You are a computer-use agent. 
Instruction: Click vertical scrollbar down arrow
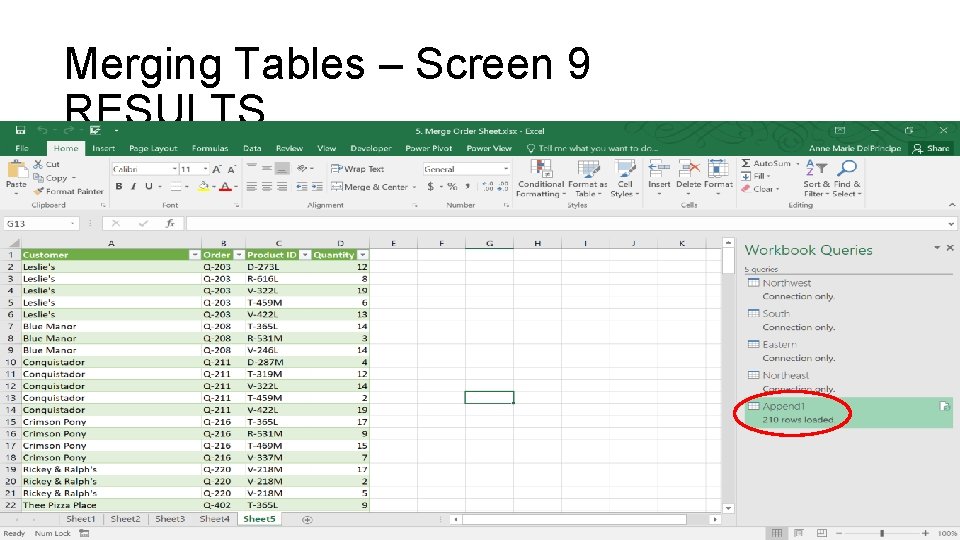[728, 508]
